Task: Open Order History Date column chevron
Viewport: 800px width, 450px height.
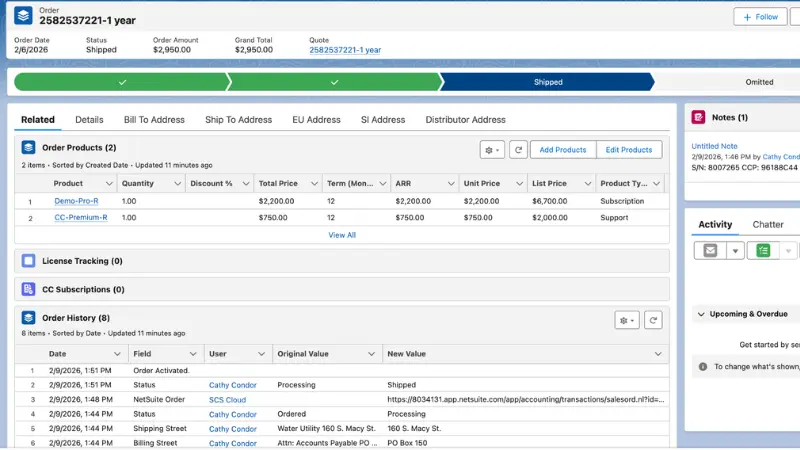Action: pyautogui.click(x=117, y=354)
